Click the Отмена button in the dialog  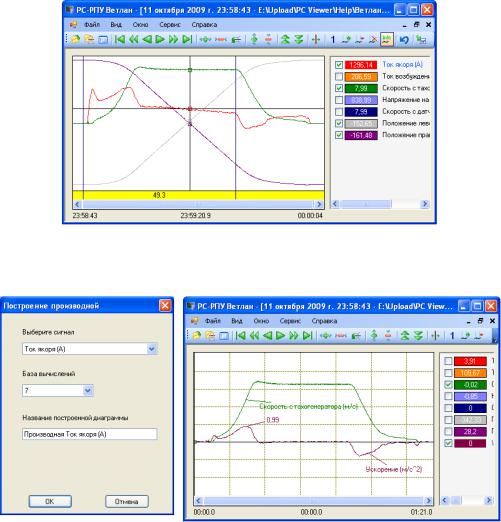tap(127, 501)
